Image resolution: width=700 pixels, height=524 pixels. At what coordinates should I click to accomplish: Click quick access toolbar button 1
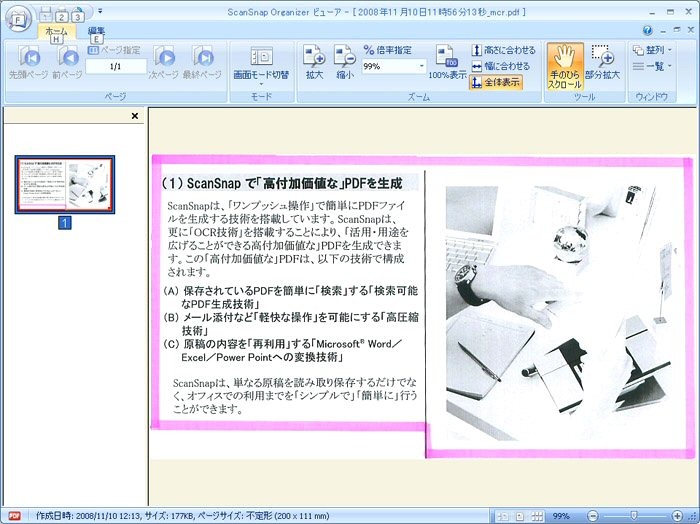click(46, 17)
